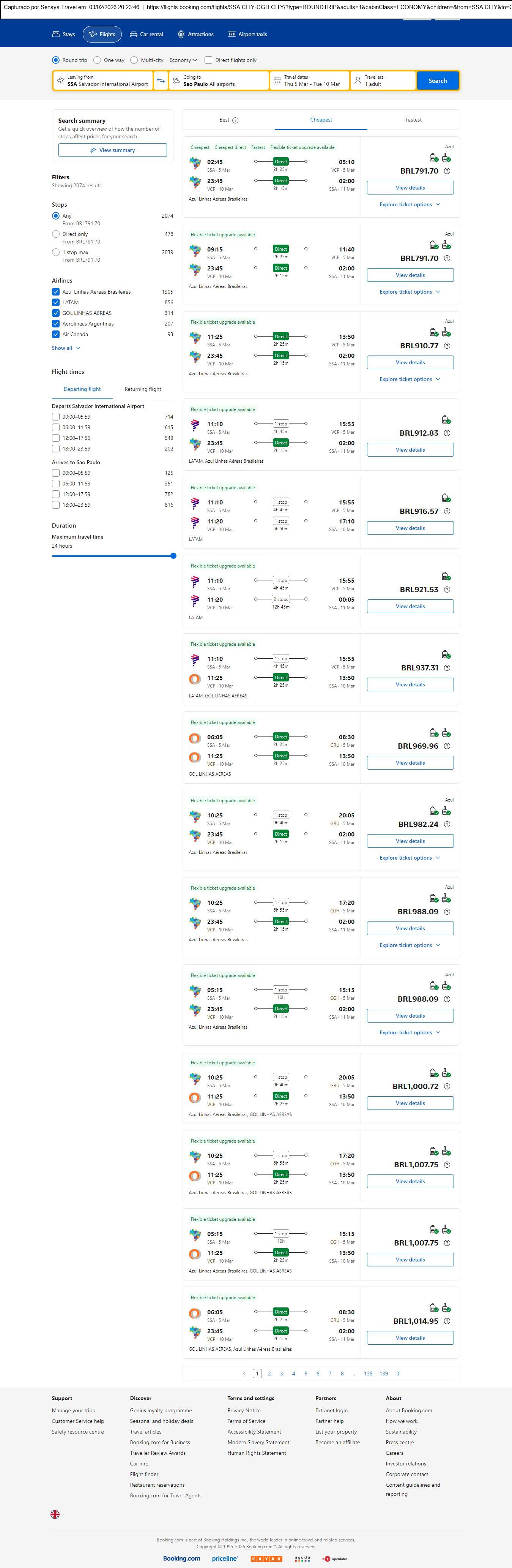The width and height of the screenshot is (512, 1568).
Task: Click the United Kingdom flag language icon
Action: click(55, 1514)
